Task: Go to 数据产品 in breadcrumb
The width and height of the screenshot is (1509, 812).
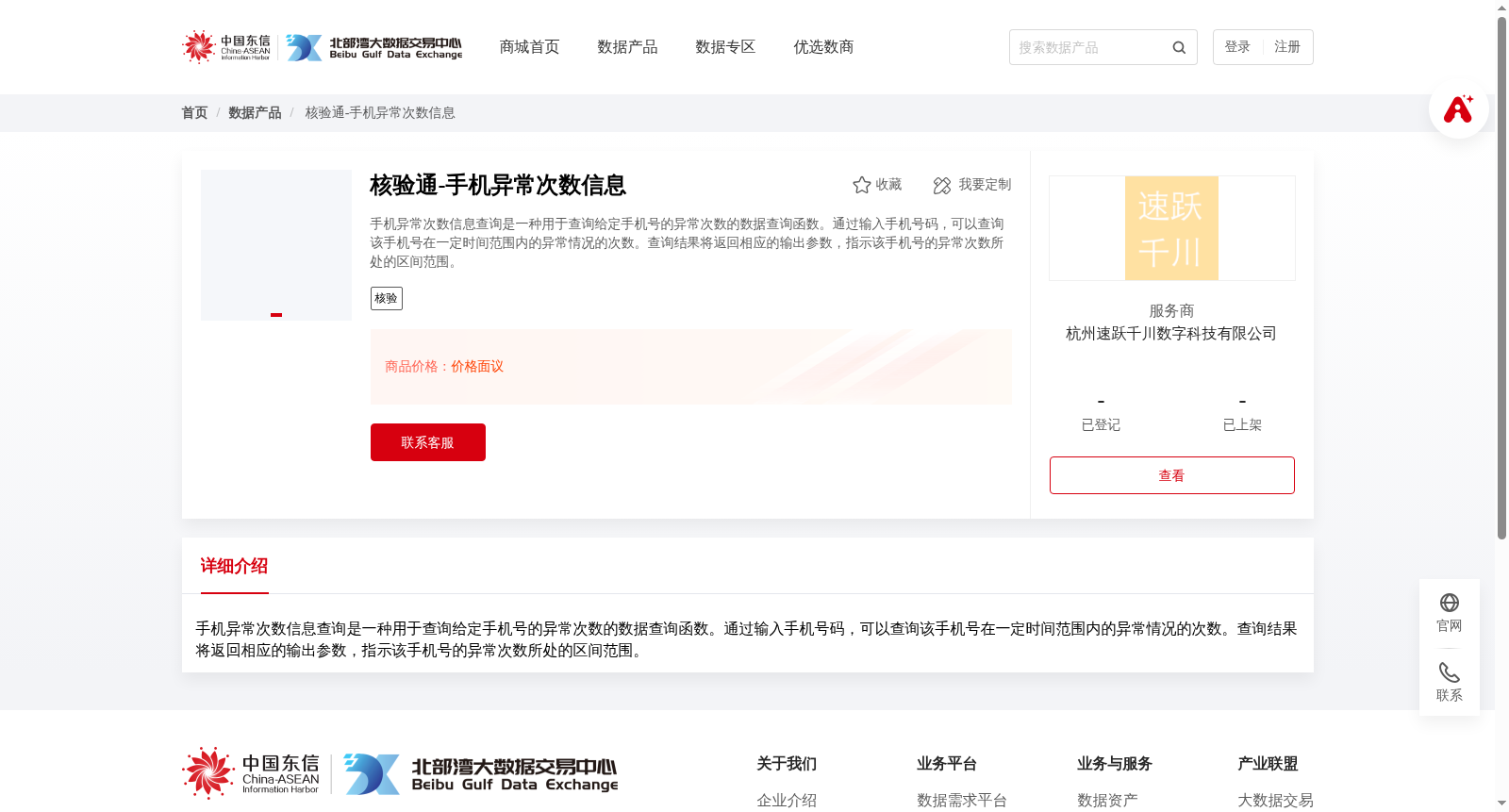Action: [x=255, y=113]
